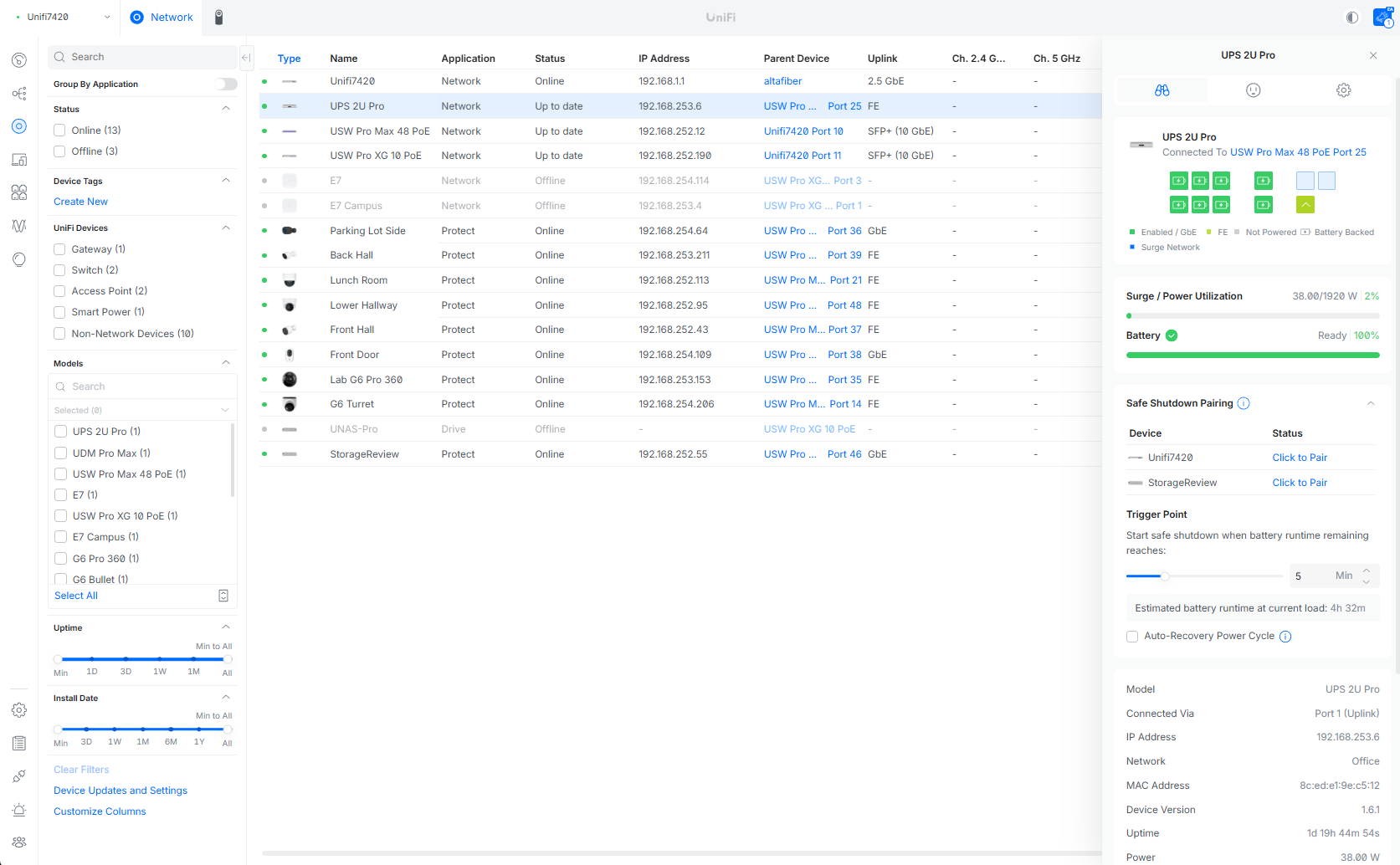Open the gear Settings icon in the left sidebar

pos(19,710)
